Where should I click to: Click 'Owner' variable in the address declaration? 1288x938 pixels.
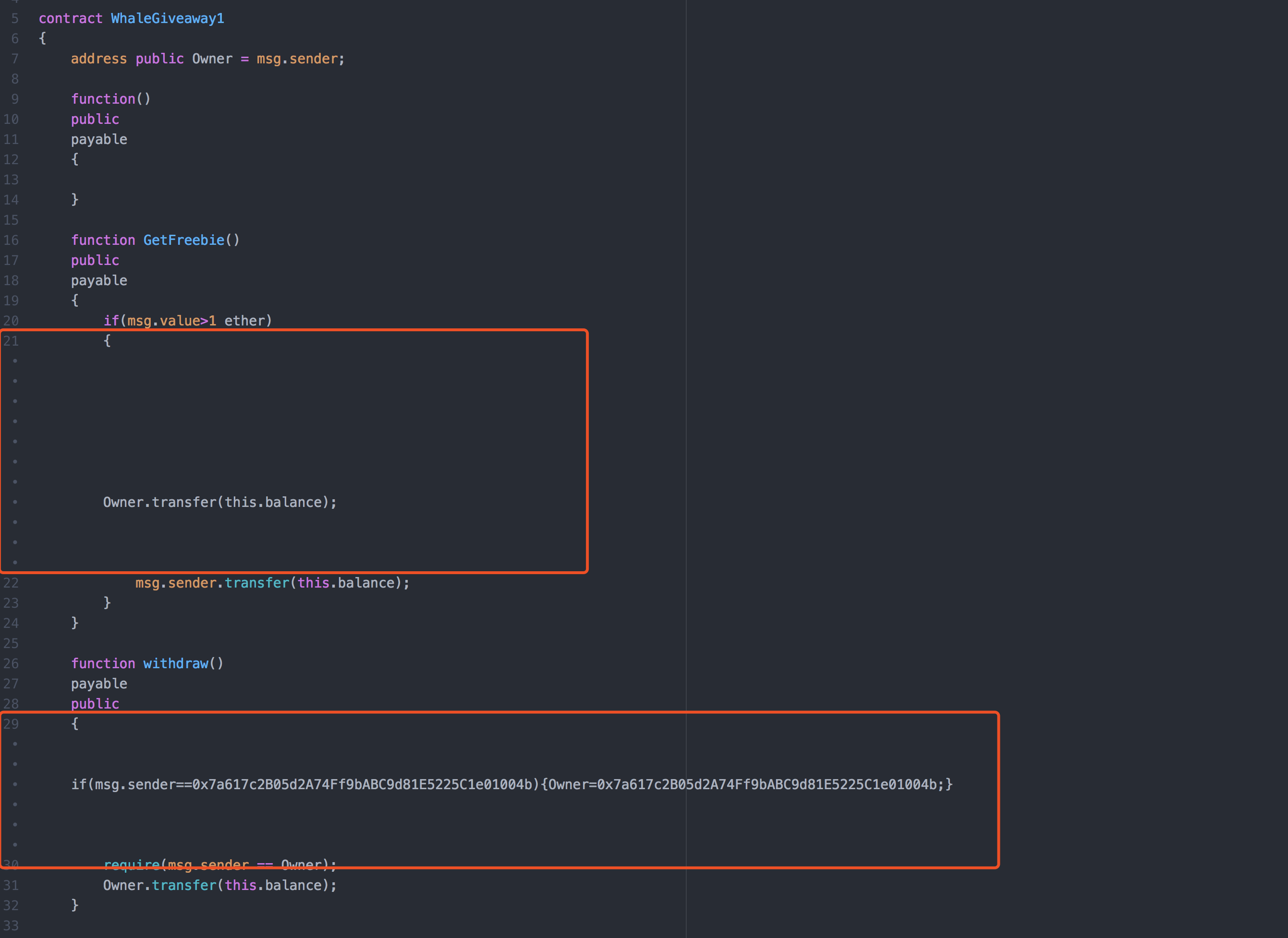(212, 59)
